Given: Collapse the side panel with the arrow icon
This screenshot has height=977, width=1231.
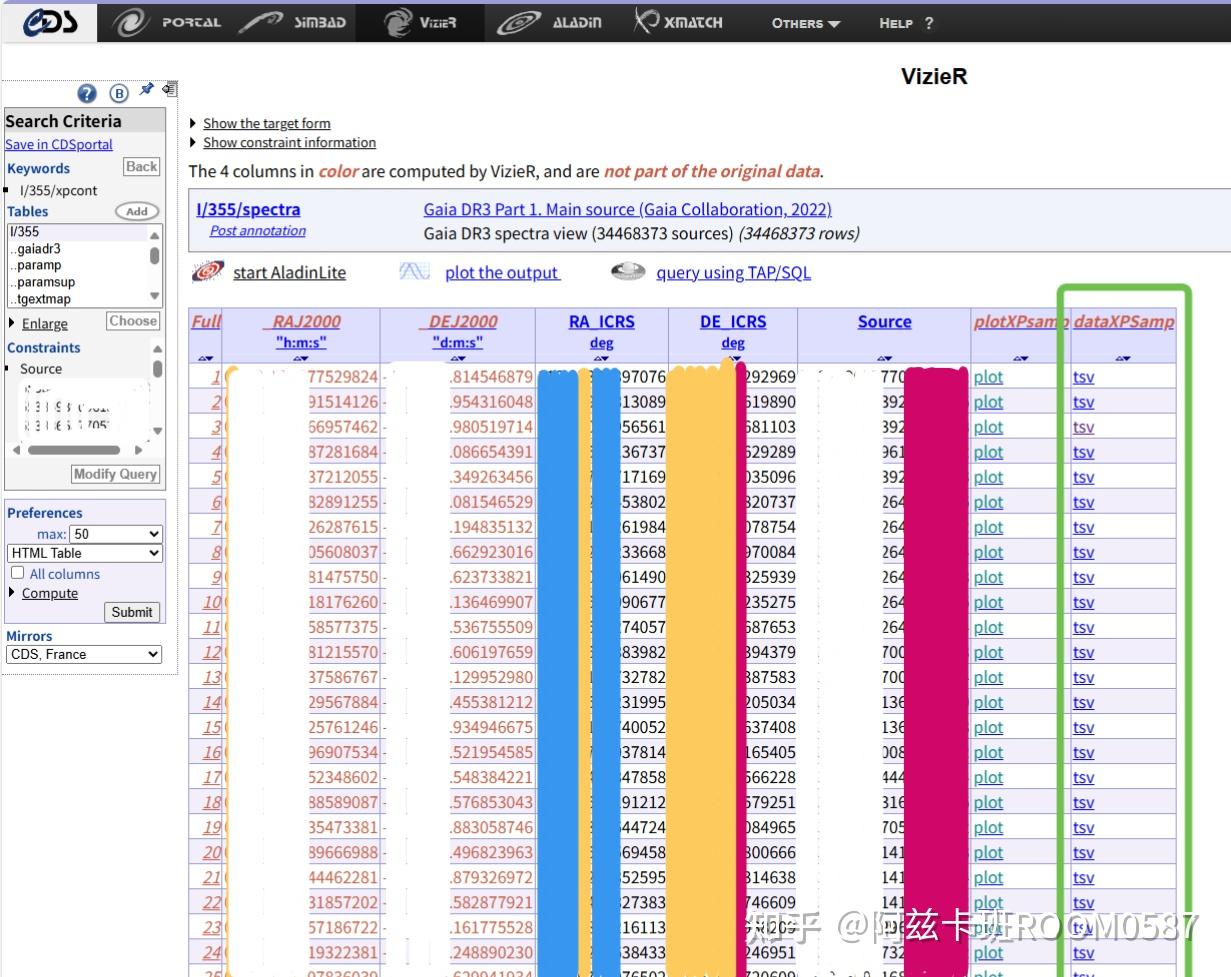Looking at the screenshot, I should [169, 89].
